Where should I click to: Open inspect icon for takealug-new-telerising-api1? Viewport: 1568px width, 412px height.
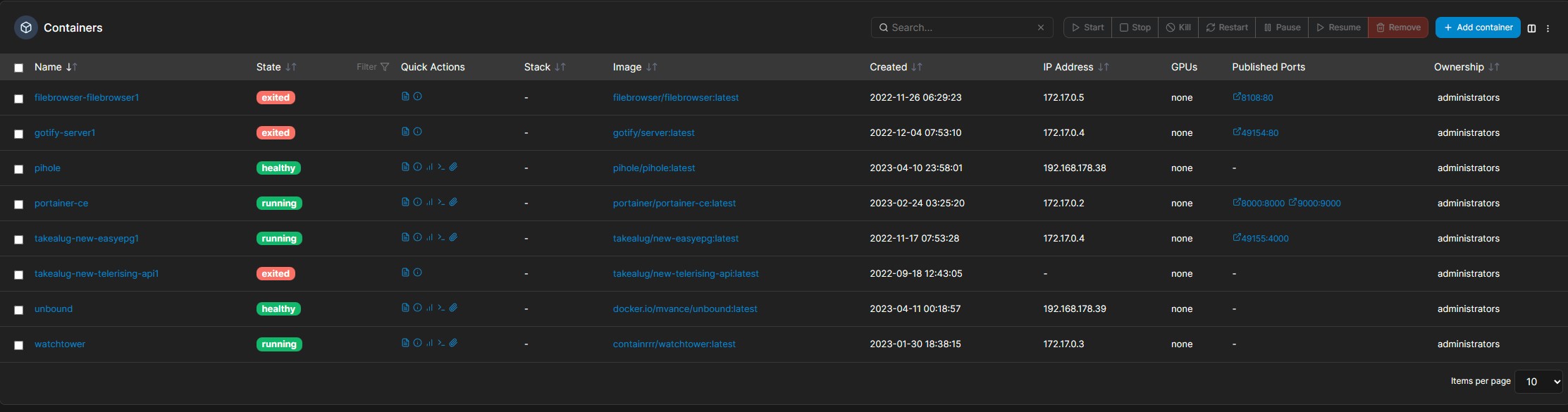(417, 273)
